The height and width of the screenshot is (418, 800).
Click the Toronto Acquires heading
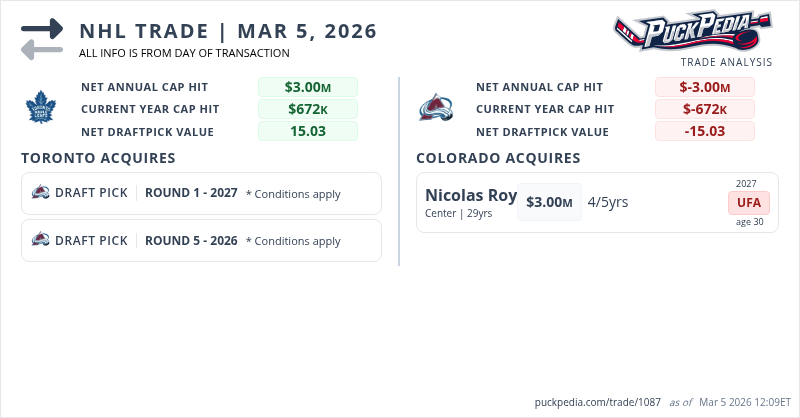tap(98, 158)
